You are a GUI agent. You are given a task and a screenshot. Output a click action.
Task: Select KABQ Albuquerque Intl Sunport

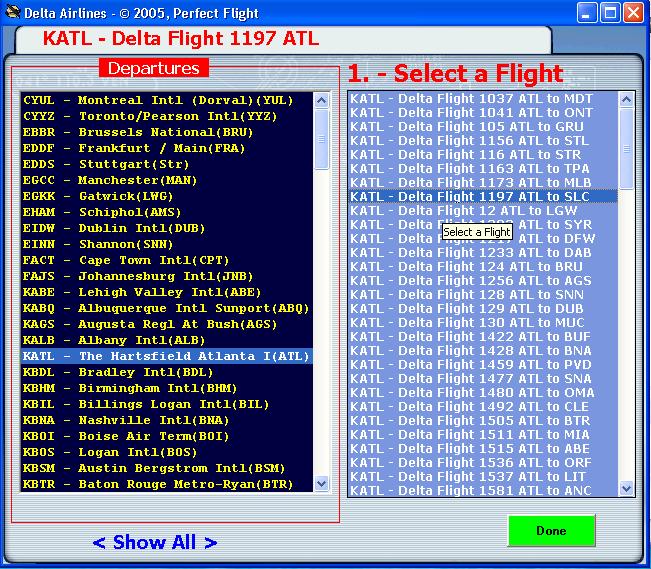point(167,308)
